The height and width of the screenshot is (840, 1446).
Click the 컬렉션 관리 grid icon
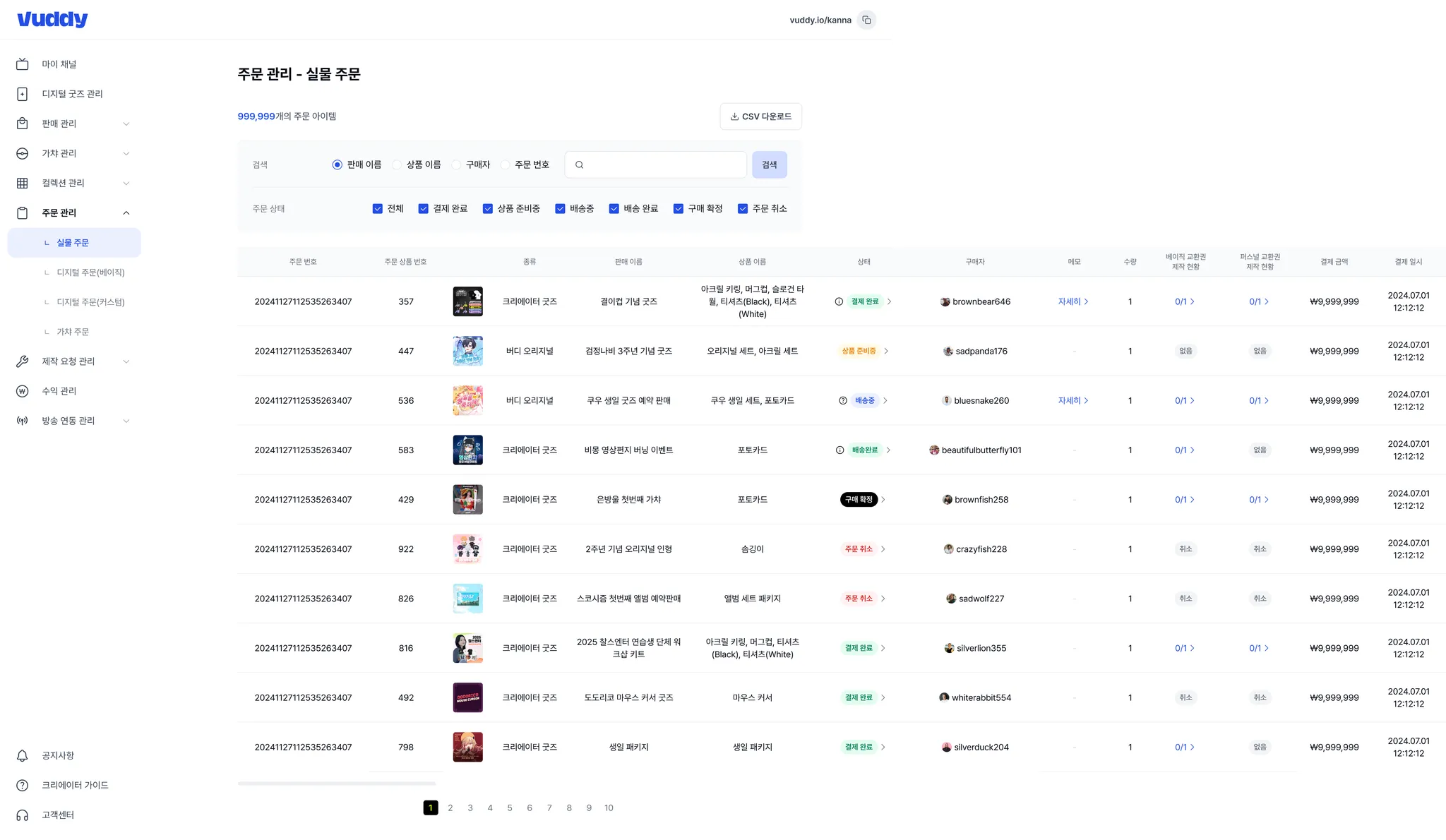(23, 183)
